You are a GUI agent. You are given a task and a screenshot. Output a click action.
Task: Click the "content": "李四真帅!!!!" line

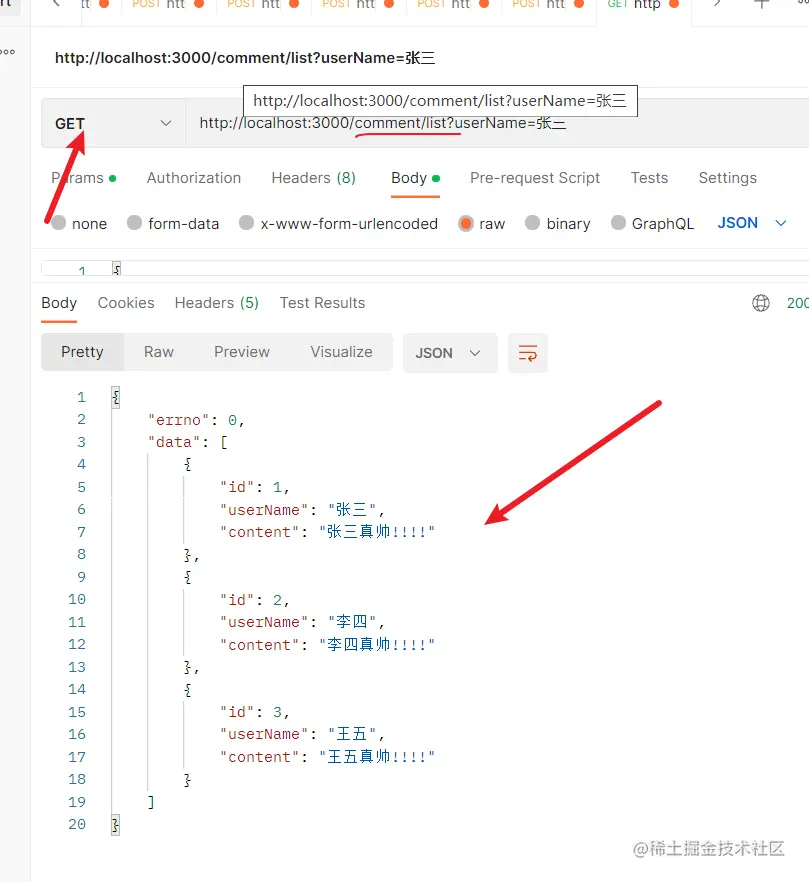(x=327, y=645)
